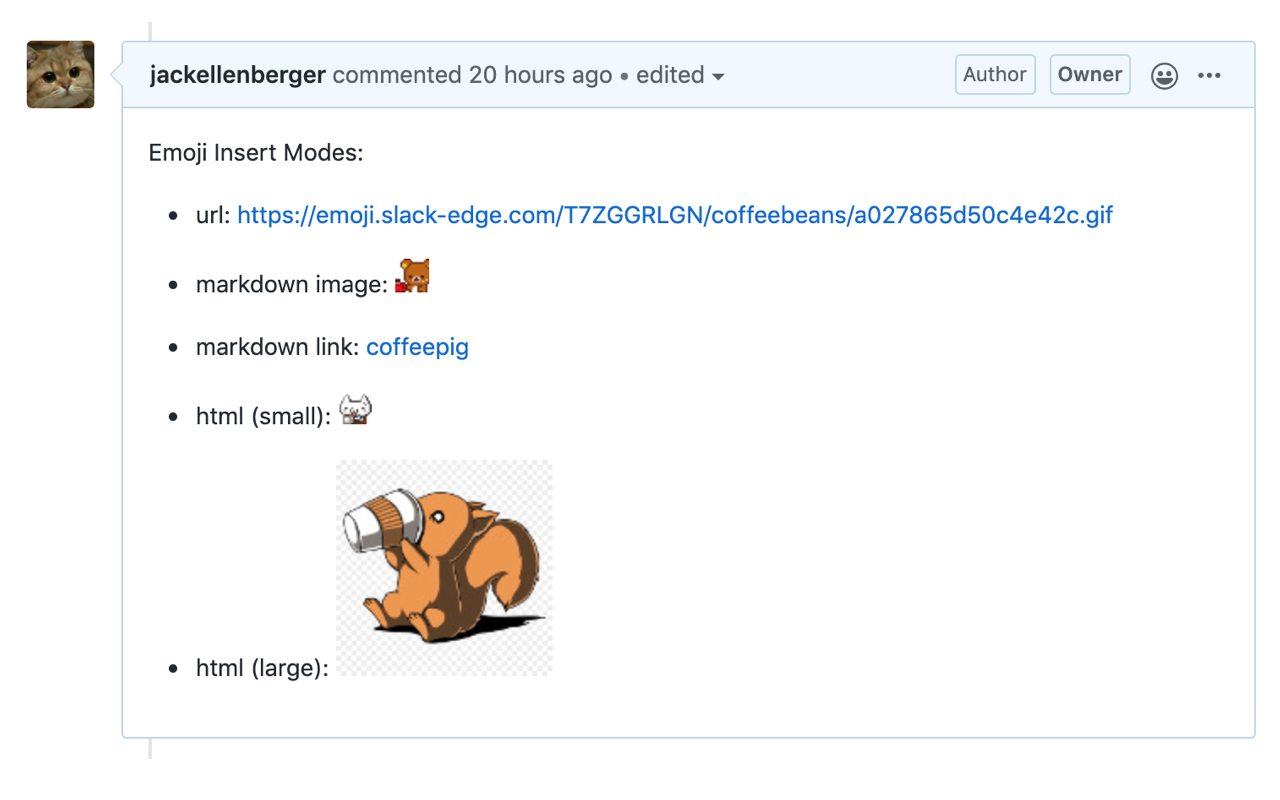Select the Emoji Insert Modes heading text
The height and width of the screenshot is (800, 1280).
click(256, 152)
